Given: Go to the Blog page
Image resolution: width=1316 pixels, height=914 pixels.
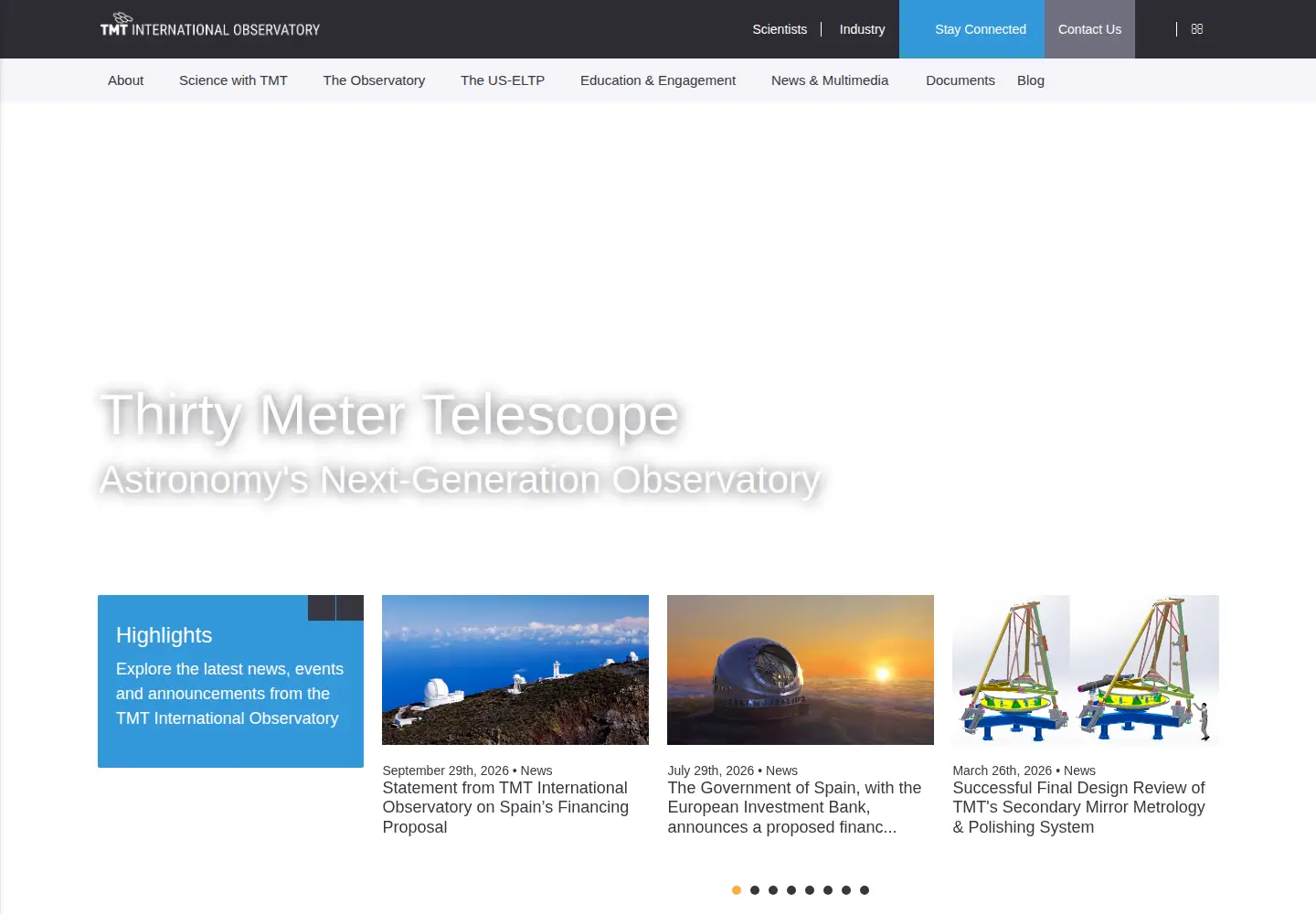Looking at the screenshot, I should pyautogui.click(x=1031, y=80).
